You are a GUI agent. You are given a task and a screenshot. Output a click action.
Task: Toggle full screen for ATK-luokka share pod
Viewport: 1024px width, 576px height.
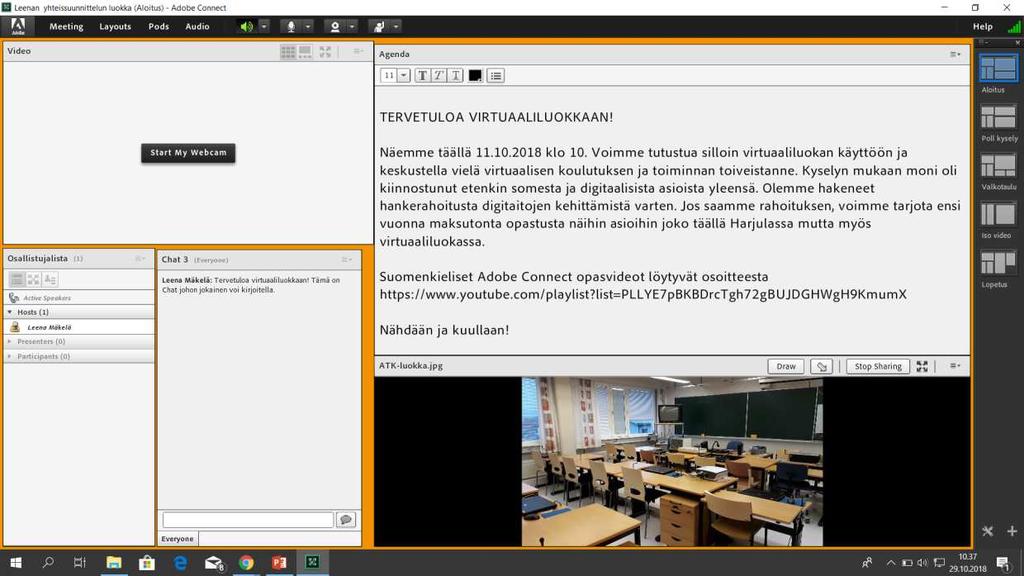coord(922,366)
